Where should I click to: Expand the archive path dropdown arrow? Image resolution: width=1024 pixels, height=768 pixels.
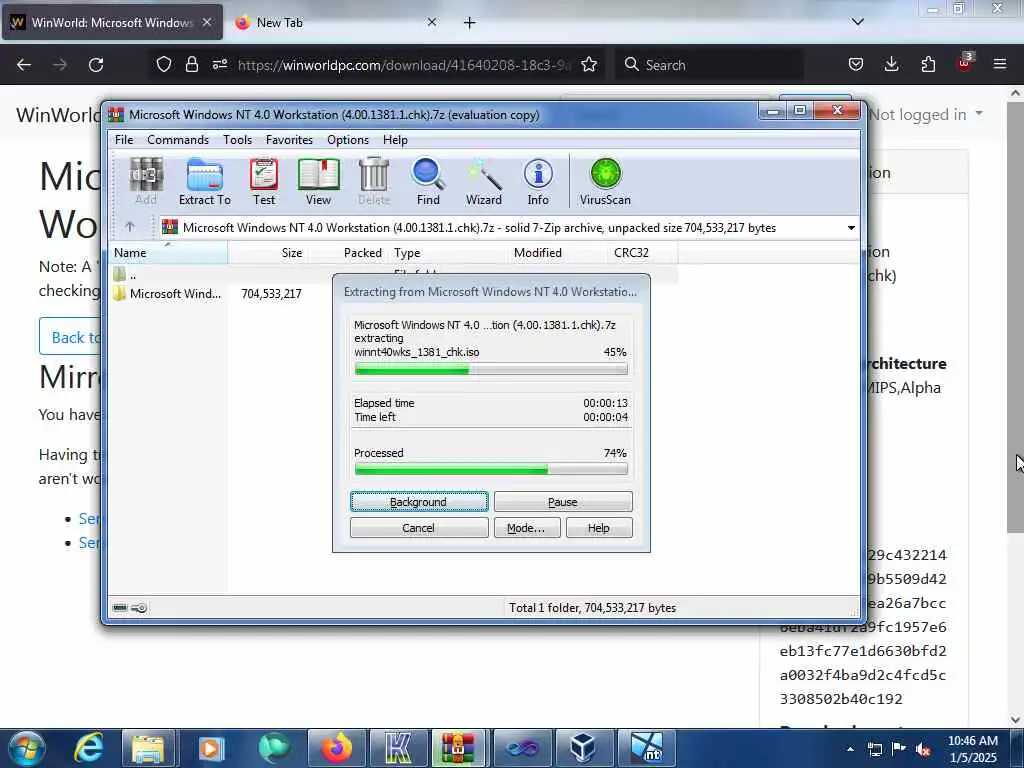coord(851,228)
